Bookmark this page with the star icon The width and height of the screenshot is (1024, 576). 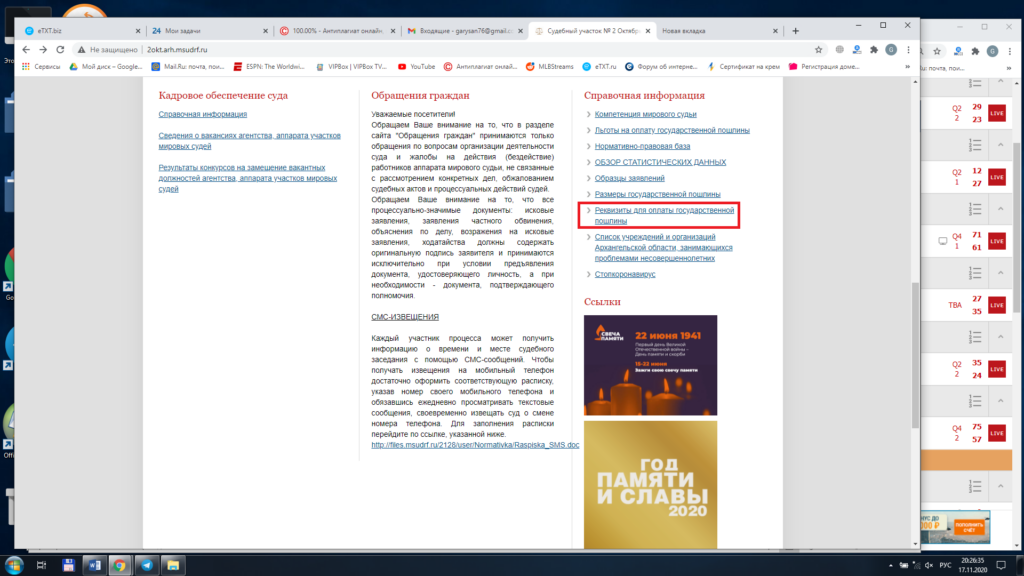click(x=818, y=50)
